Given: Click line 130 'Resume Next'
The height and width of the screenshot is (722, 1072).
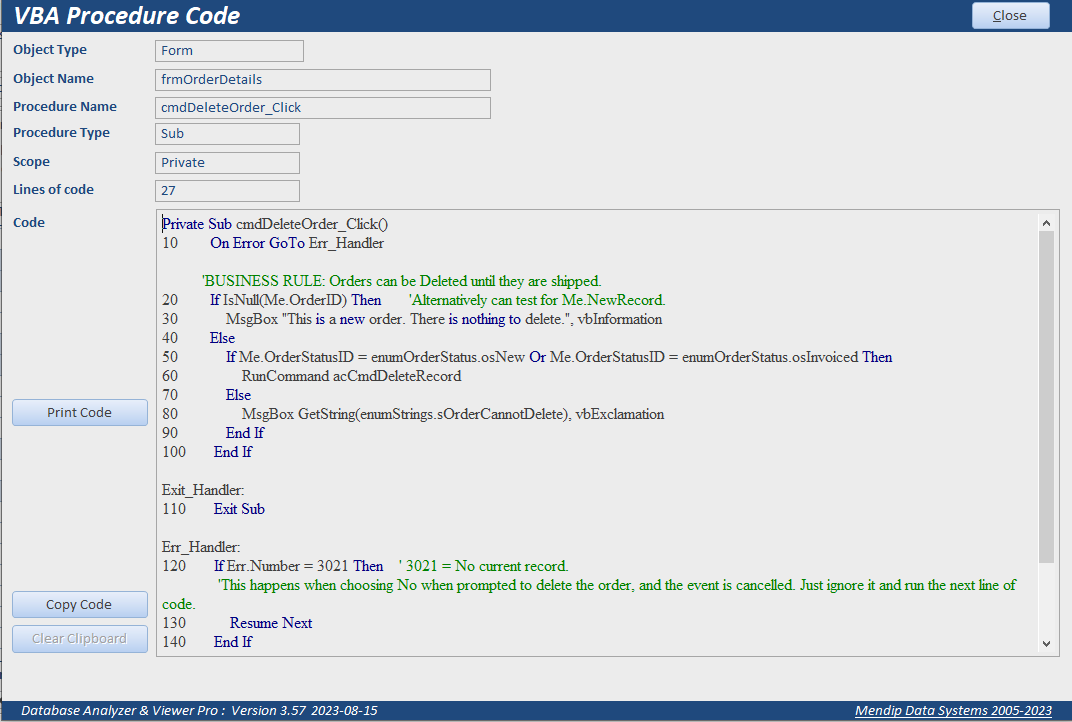Looking at the screenshot, I should (237, 623).
